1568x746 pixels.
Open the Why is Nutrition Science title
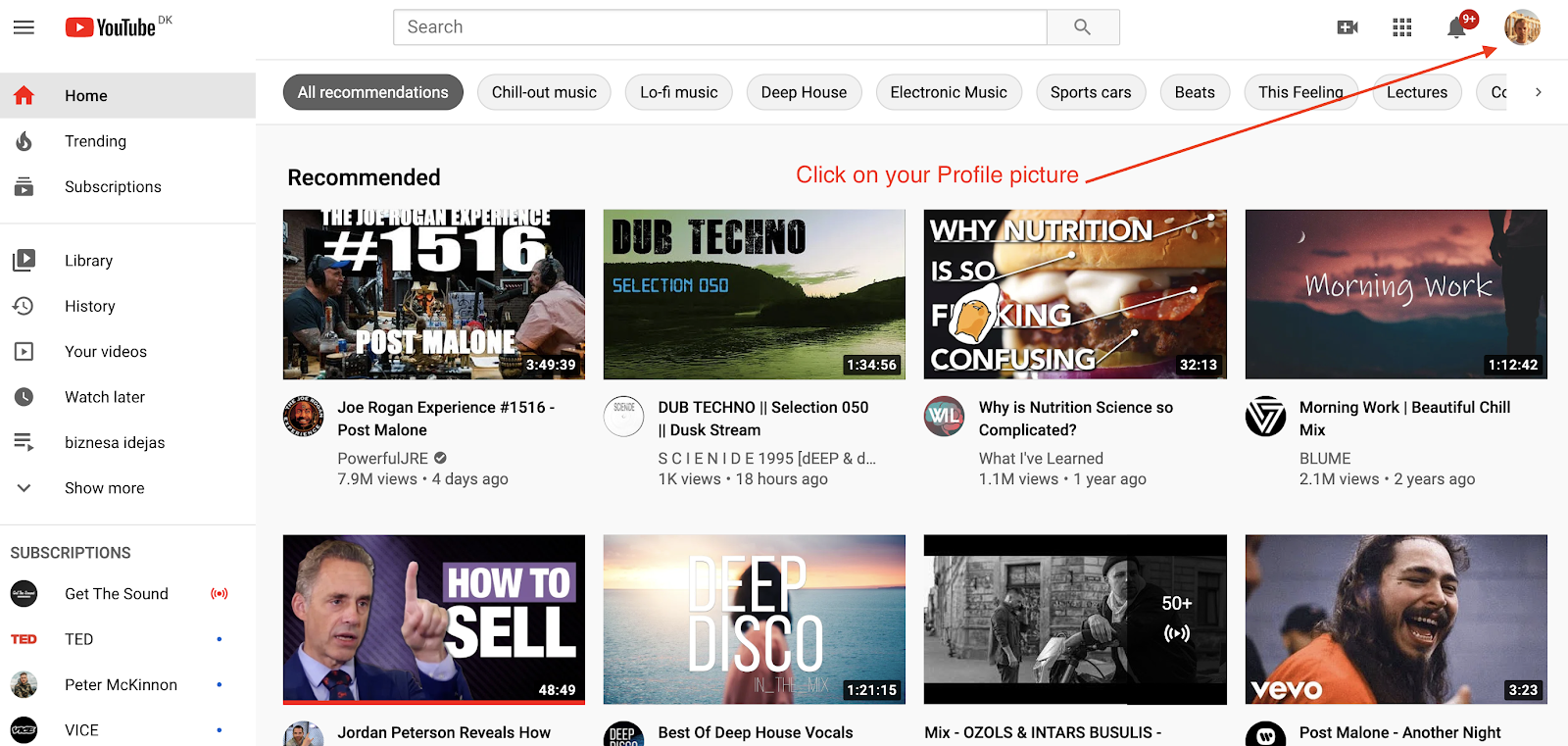[1076, 419]
